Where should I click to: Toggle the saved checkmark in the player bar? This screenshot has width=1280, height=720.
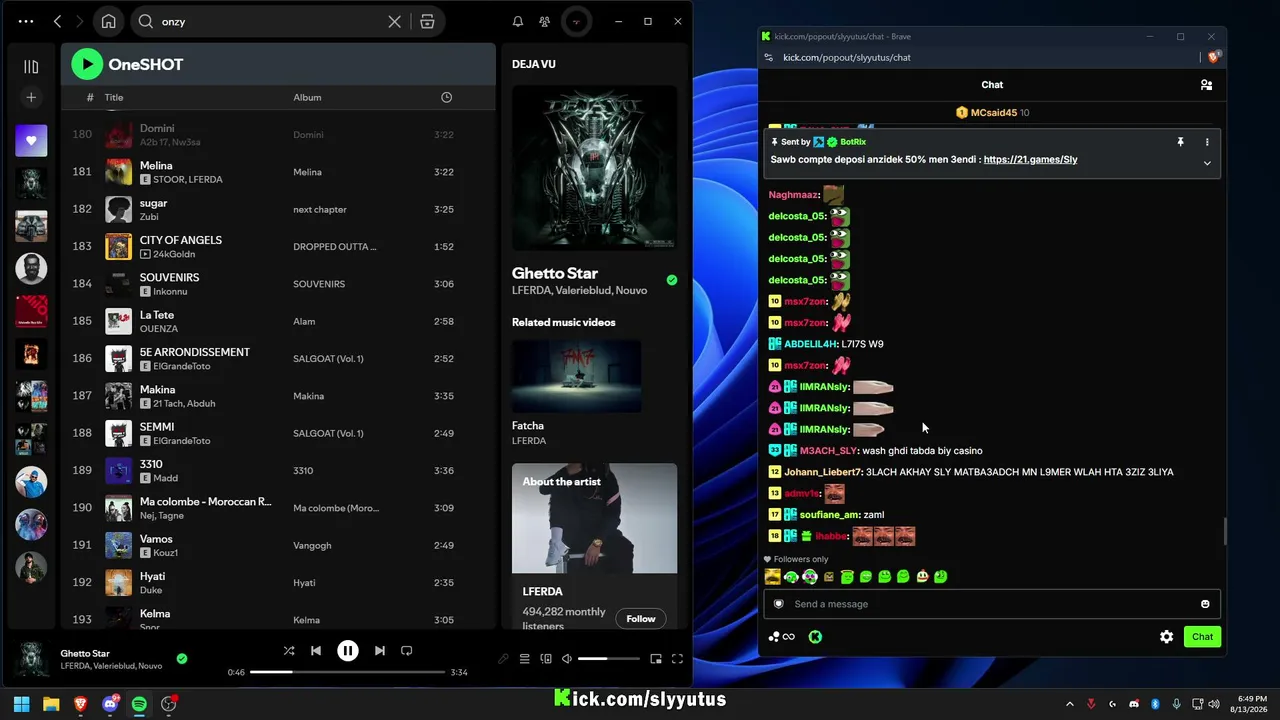click(x=182, y=659)
